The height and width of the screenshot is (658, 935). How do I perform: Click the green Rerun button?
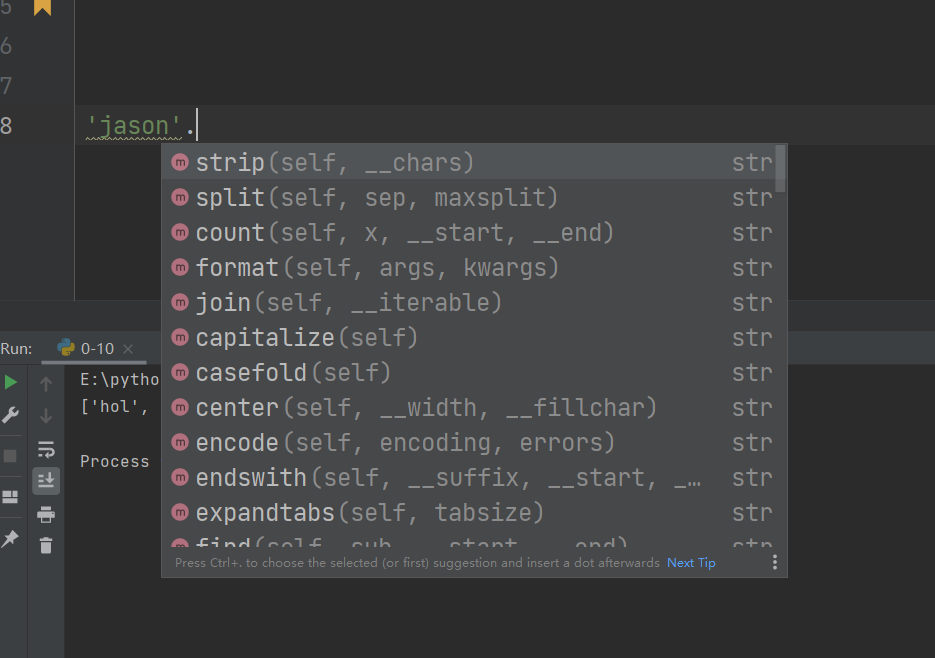[11, 382]
